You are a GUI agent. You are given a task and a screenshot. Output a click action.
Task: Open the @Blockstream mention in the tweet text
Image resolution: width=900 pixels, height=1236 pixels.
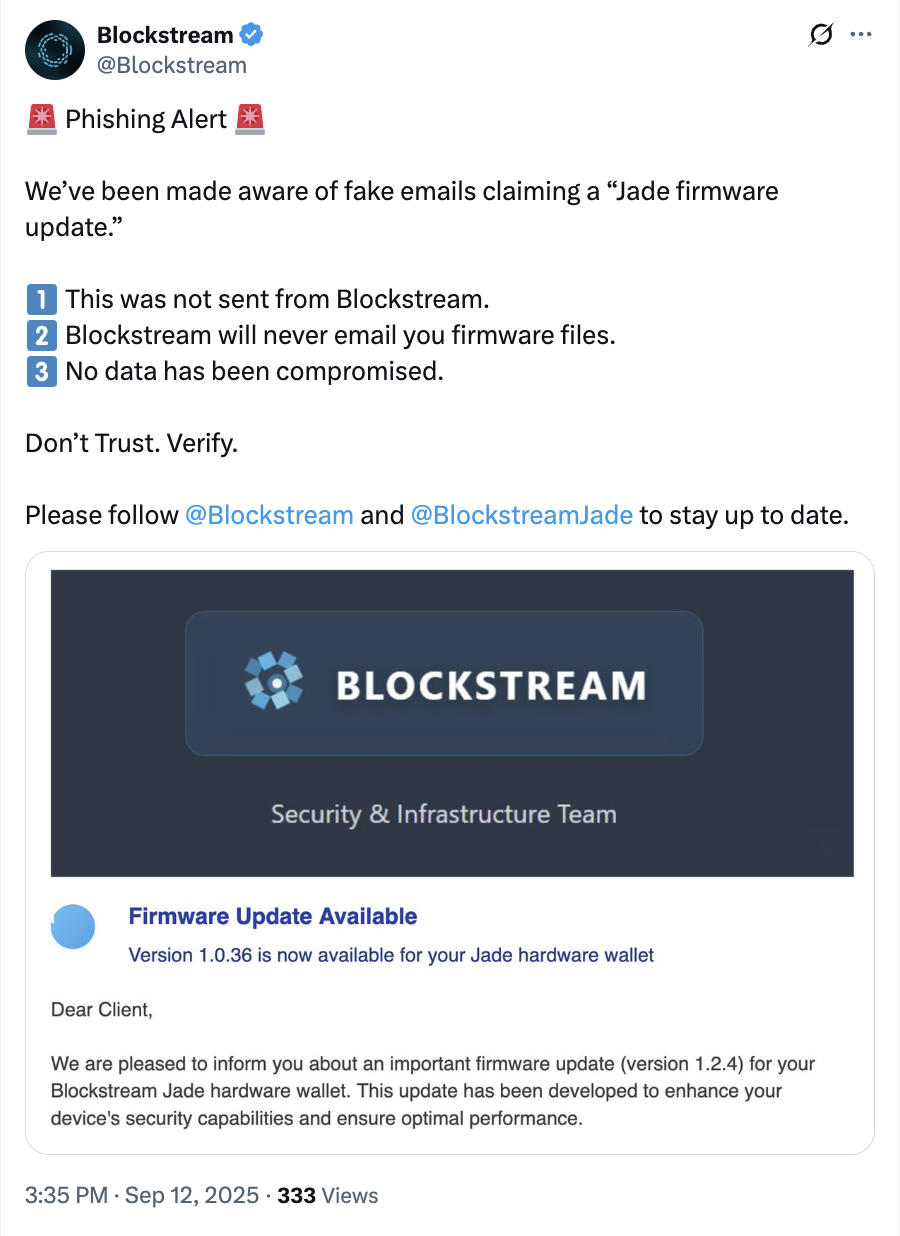pos(269,515)
